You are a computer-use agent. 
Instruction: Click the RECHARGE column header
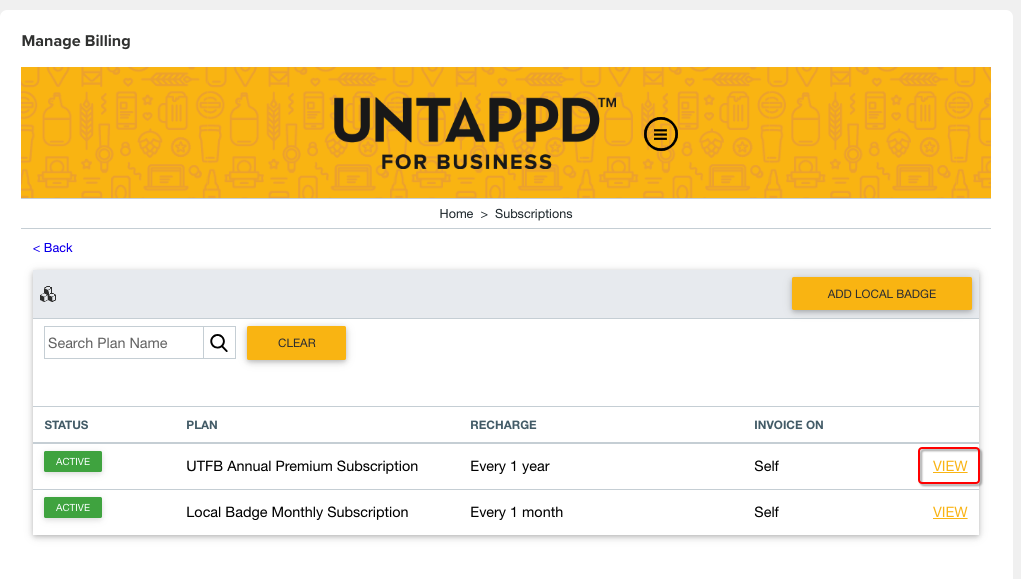click(503, 425)
